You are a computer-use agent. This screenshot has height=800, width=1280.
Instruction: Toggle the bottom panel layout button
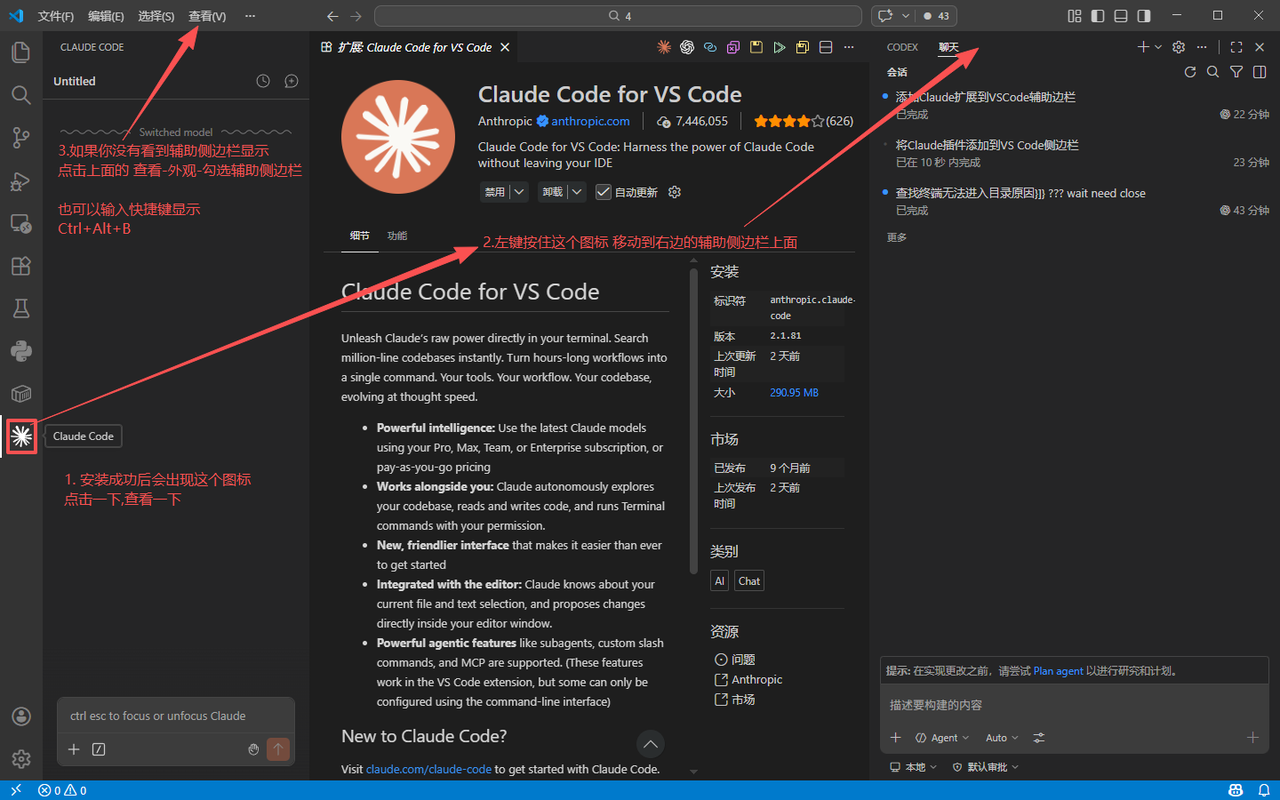coord(1121,16)
